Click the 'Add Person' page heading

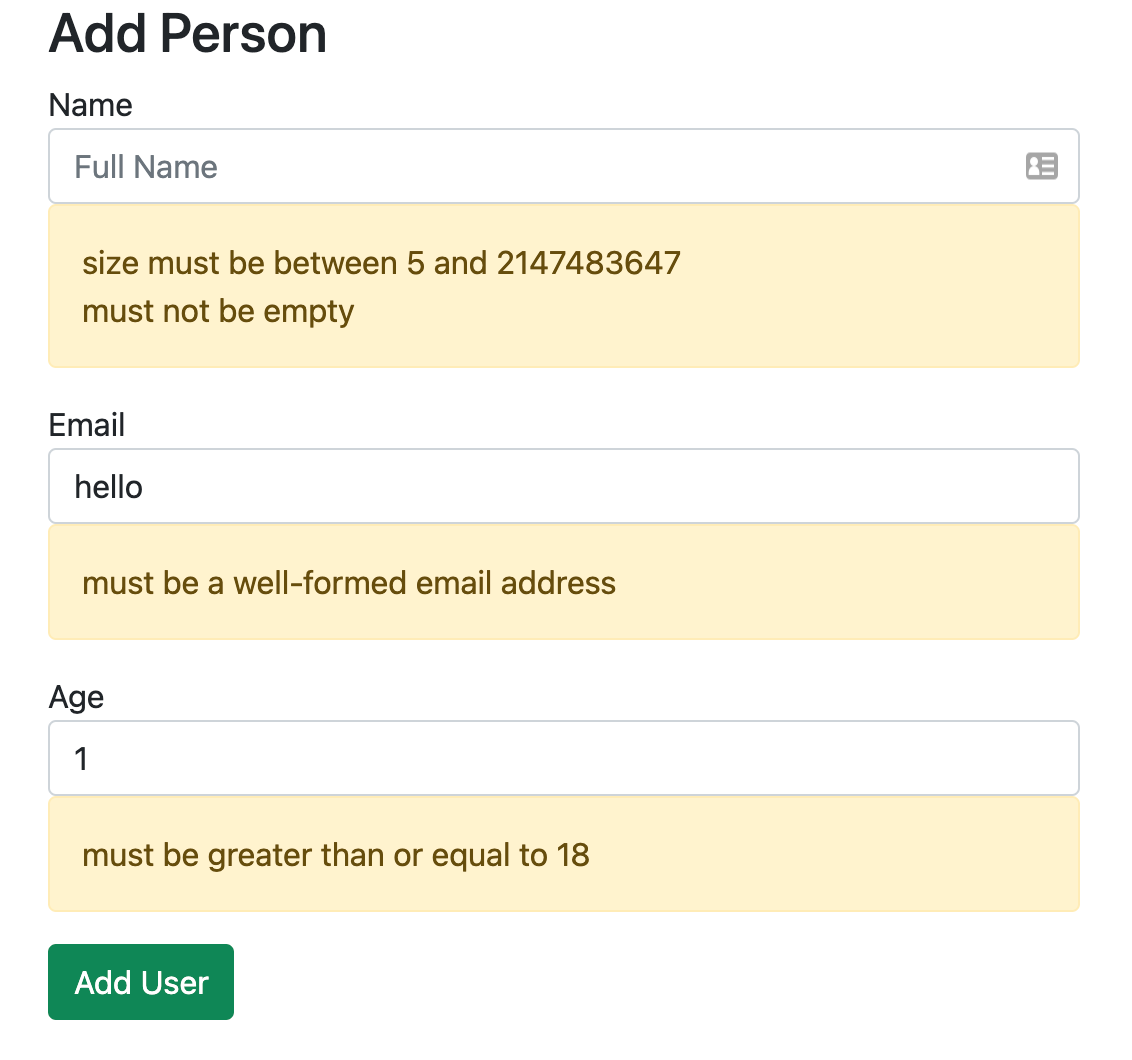click(x=186, y=34)
